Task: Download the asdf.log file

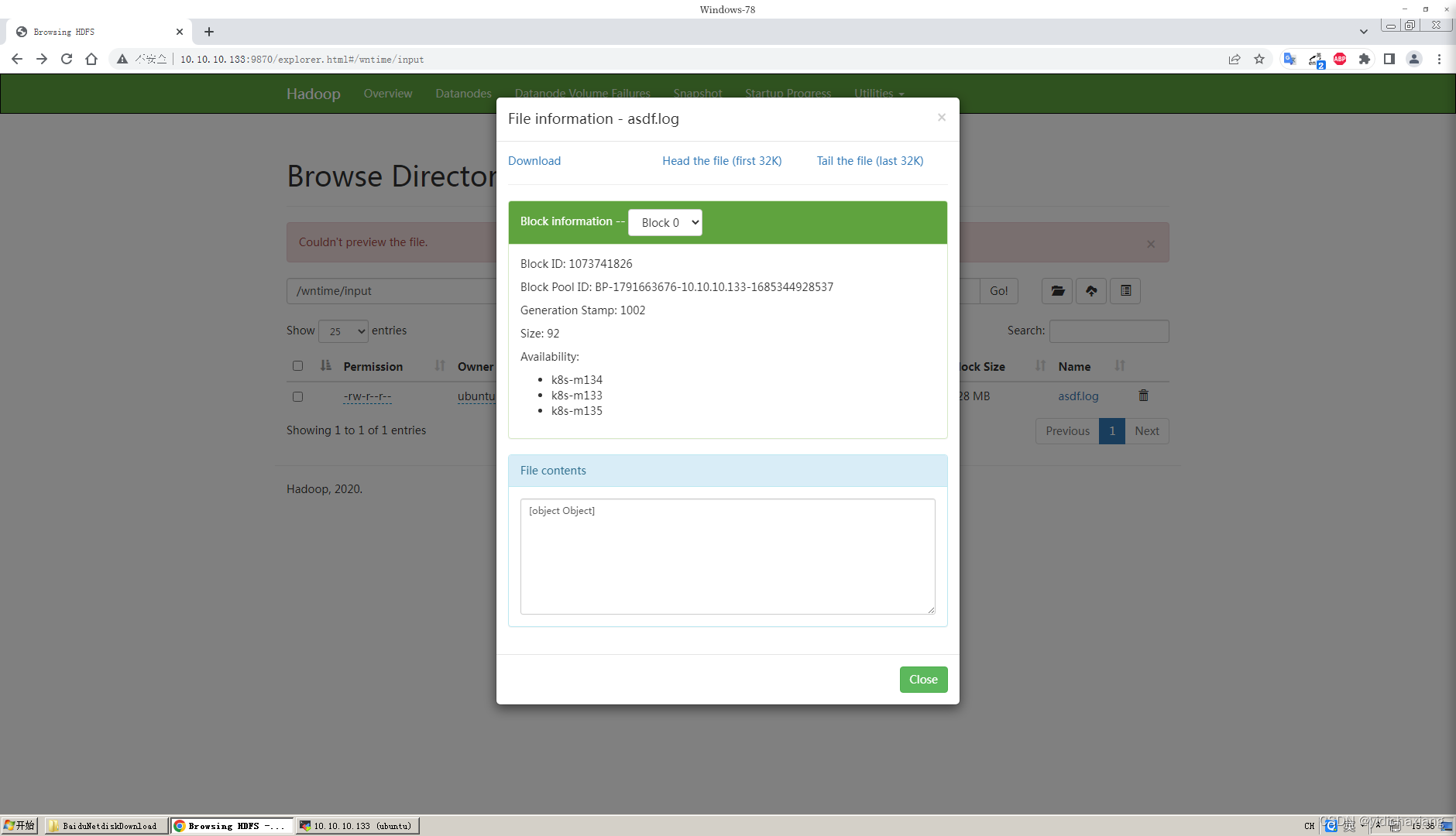Action: [x=534, y=161]
